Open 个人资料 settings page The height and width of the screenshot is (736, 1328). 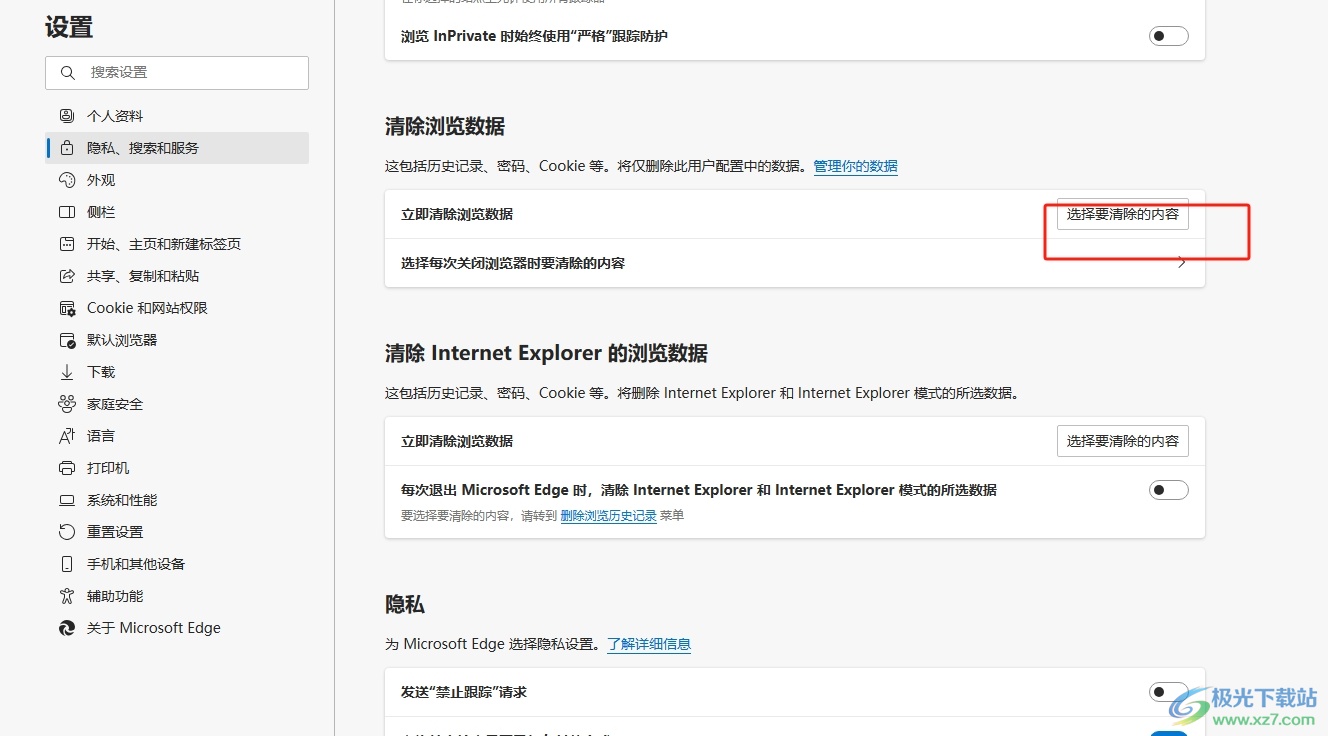(177, 116)
